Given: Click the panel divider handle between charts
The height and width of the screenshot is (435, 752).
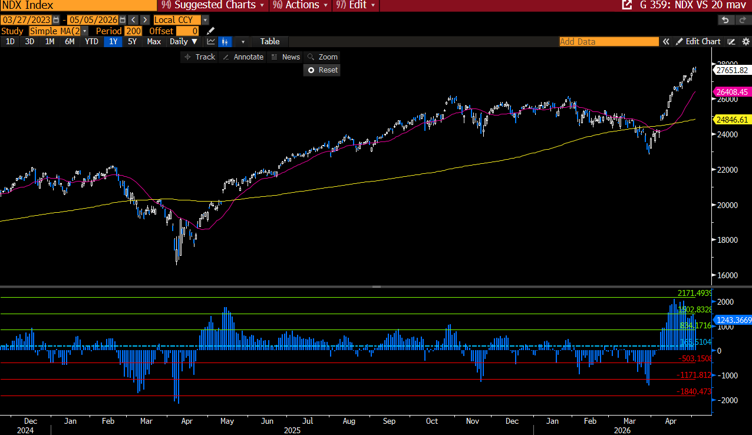Looking at the screenshot, I should 376,287.
